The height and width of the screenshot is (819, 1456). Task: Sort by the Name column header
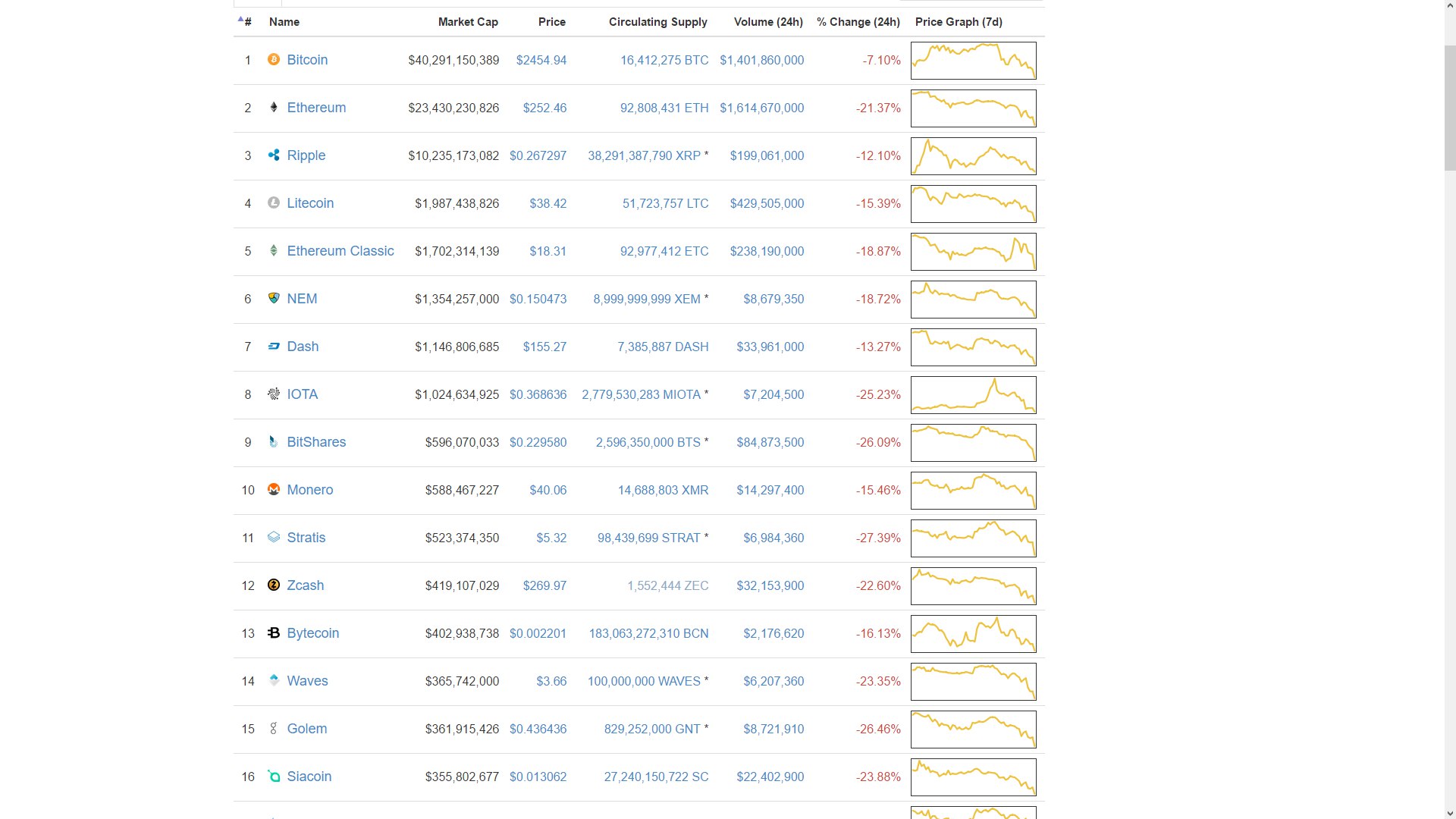click(x=284, y=22)
